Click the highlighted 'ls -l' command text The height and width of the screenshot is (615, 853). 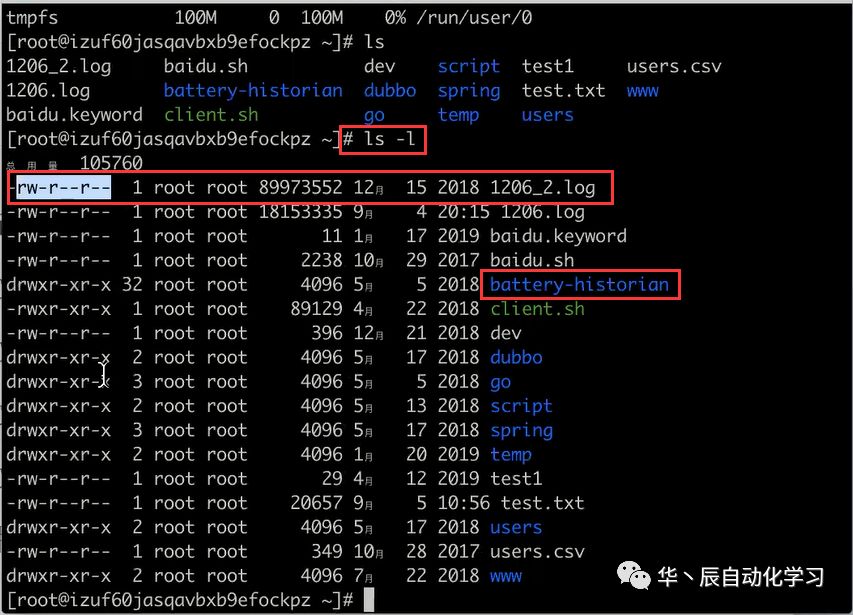pos(385,139)
